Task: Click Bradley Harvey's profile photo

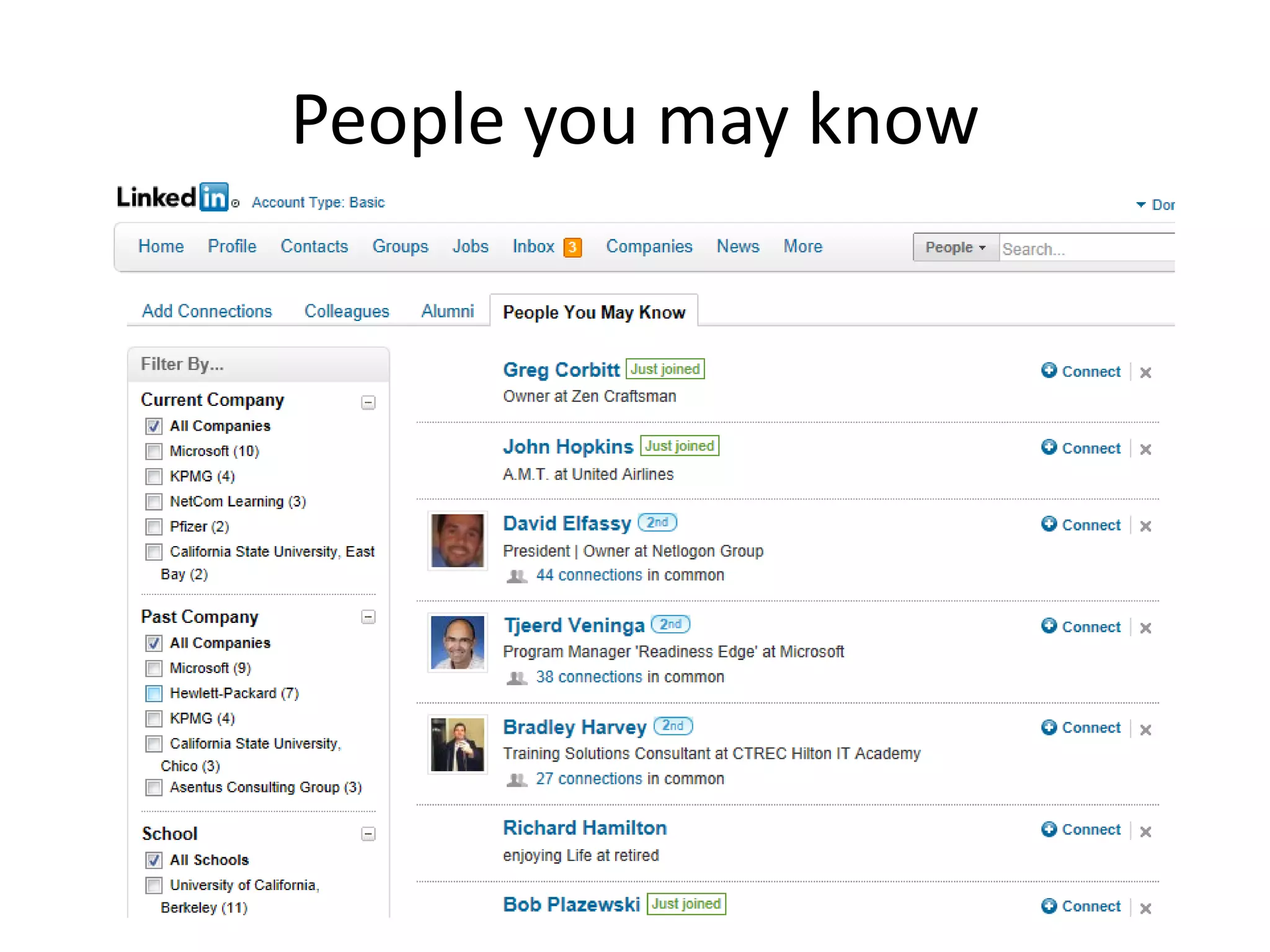Action: (458, 744)
